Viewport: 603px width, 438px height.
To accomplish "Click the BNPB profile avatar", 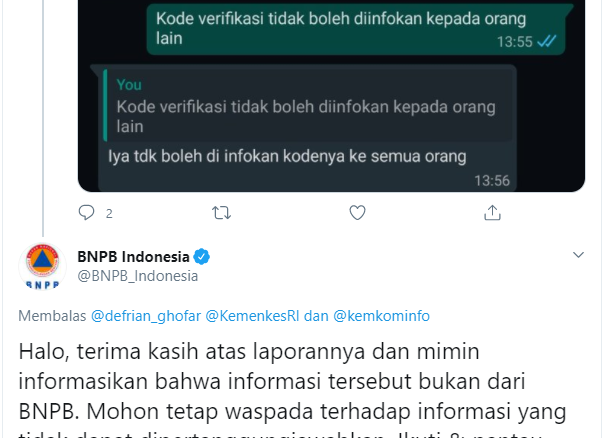I will [x=43, y=266].
